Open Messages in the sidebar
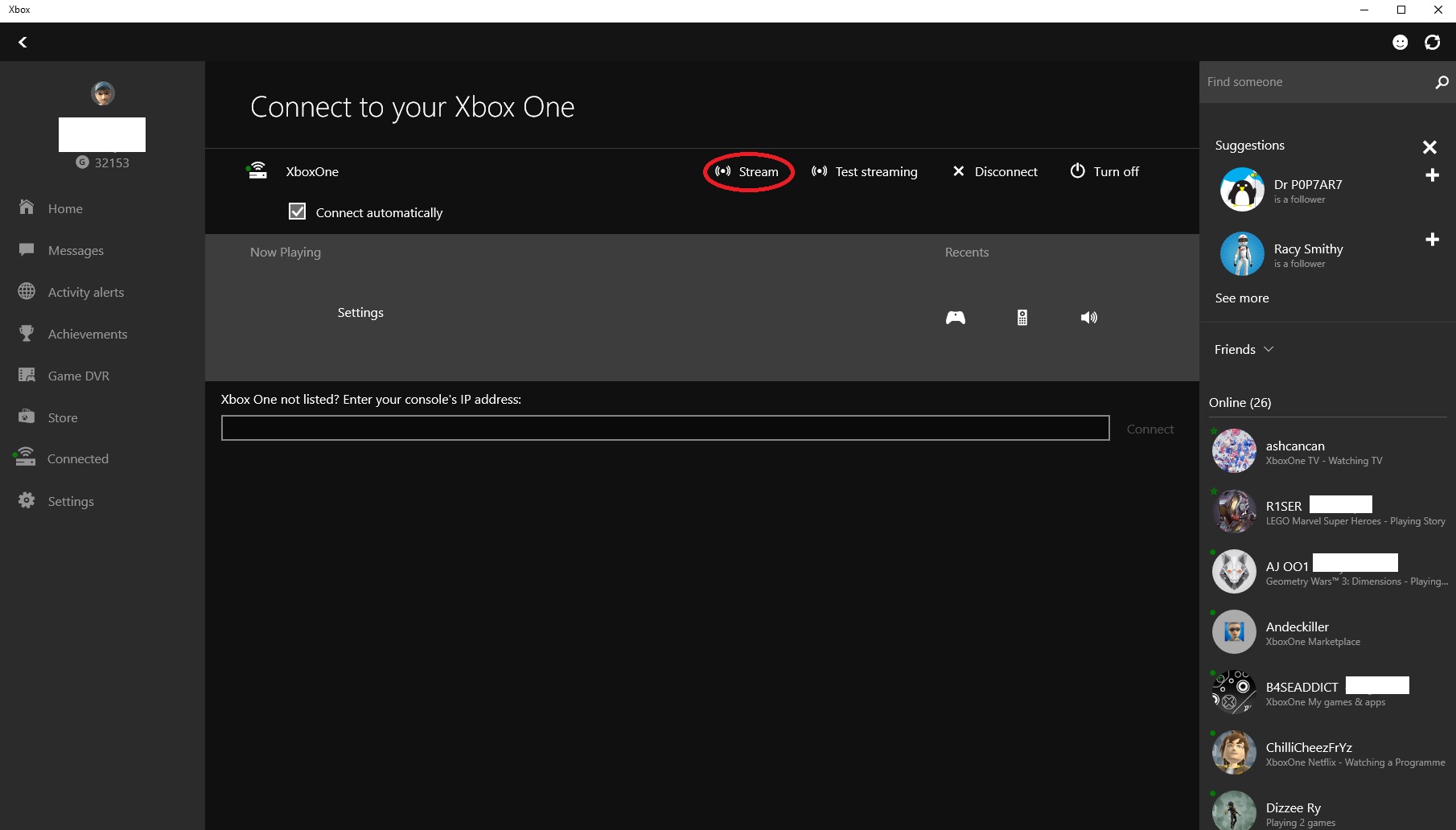The image size is (1456, 830). click(x=102, y=250)
